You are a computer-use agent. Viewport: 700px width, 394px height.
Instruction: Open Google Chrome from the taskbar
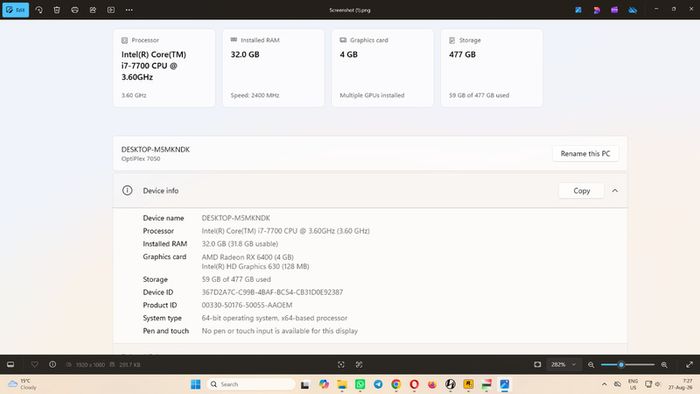pos(396,384)
